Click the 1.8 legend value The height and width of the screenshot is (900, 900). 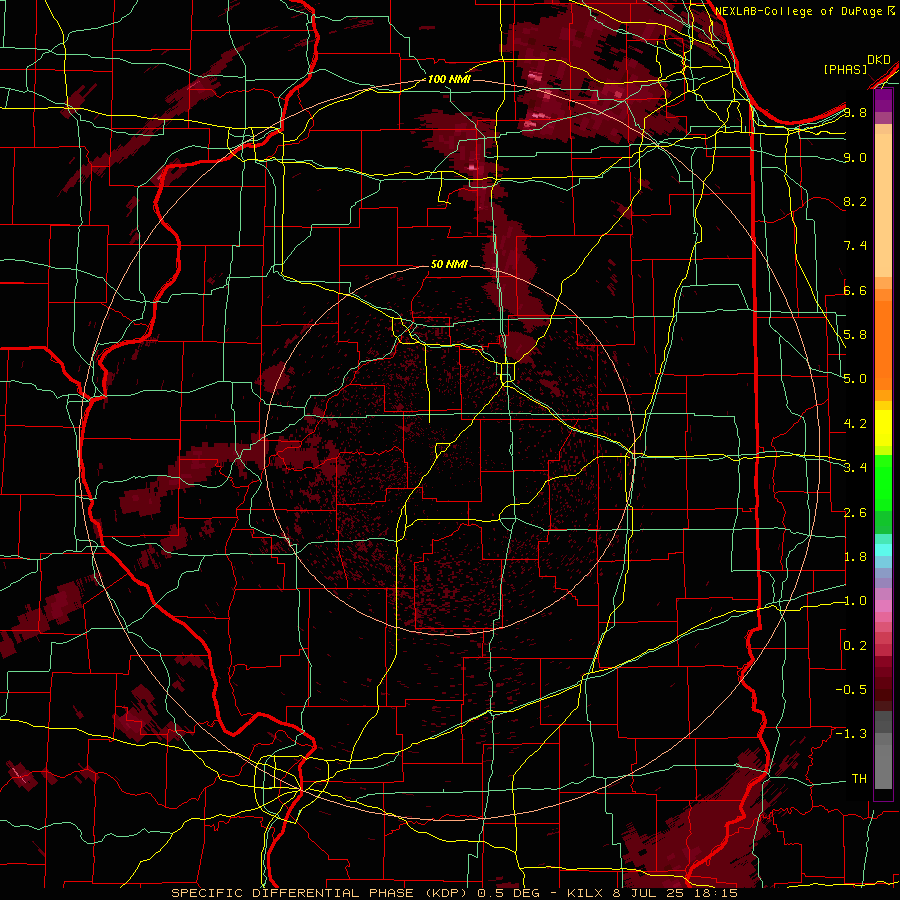point(855,557)
